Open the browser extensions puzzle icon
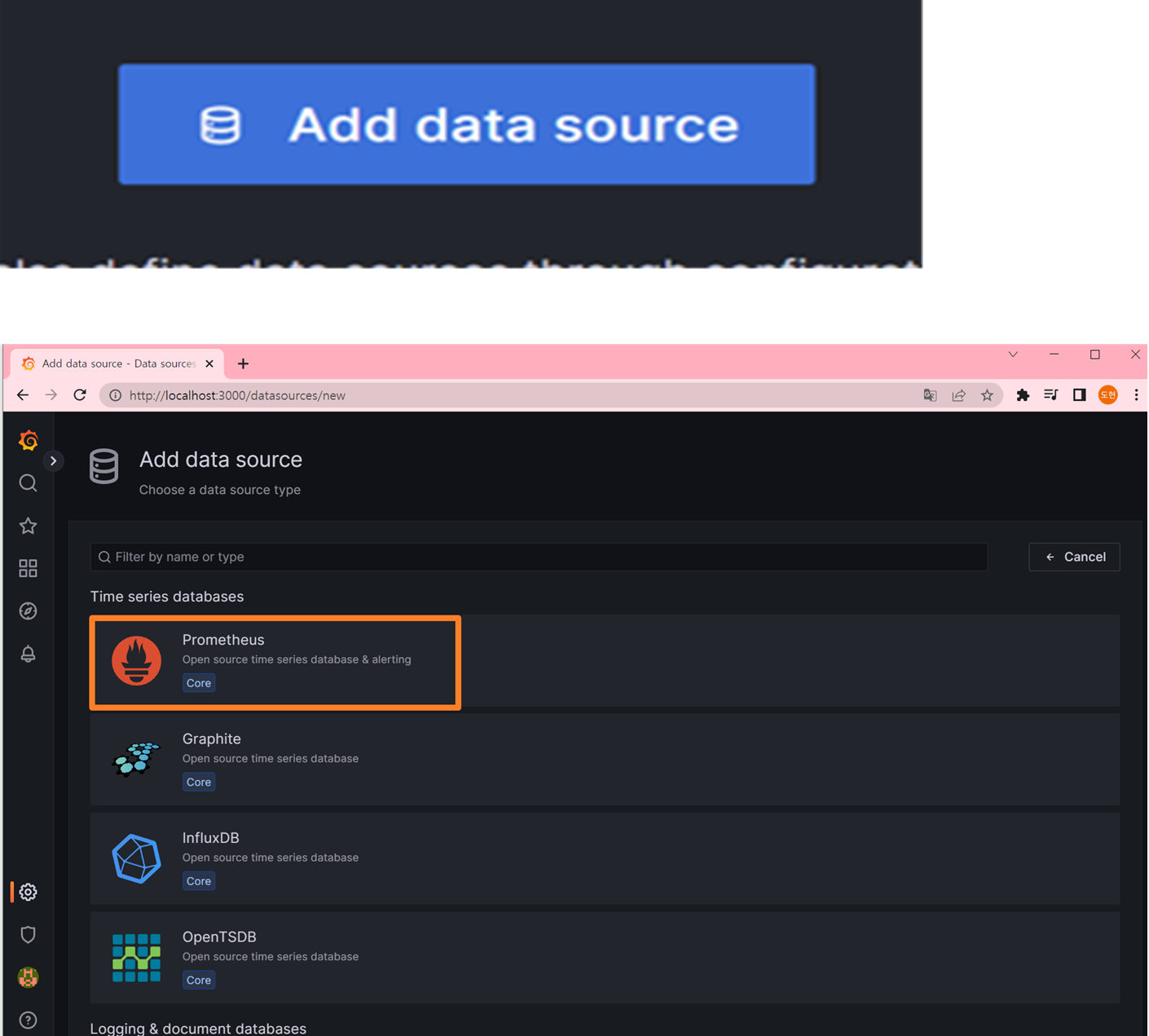 [x=1023, y=395]
